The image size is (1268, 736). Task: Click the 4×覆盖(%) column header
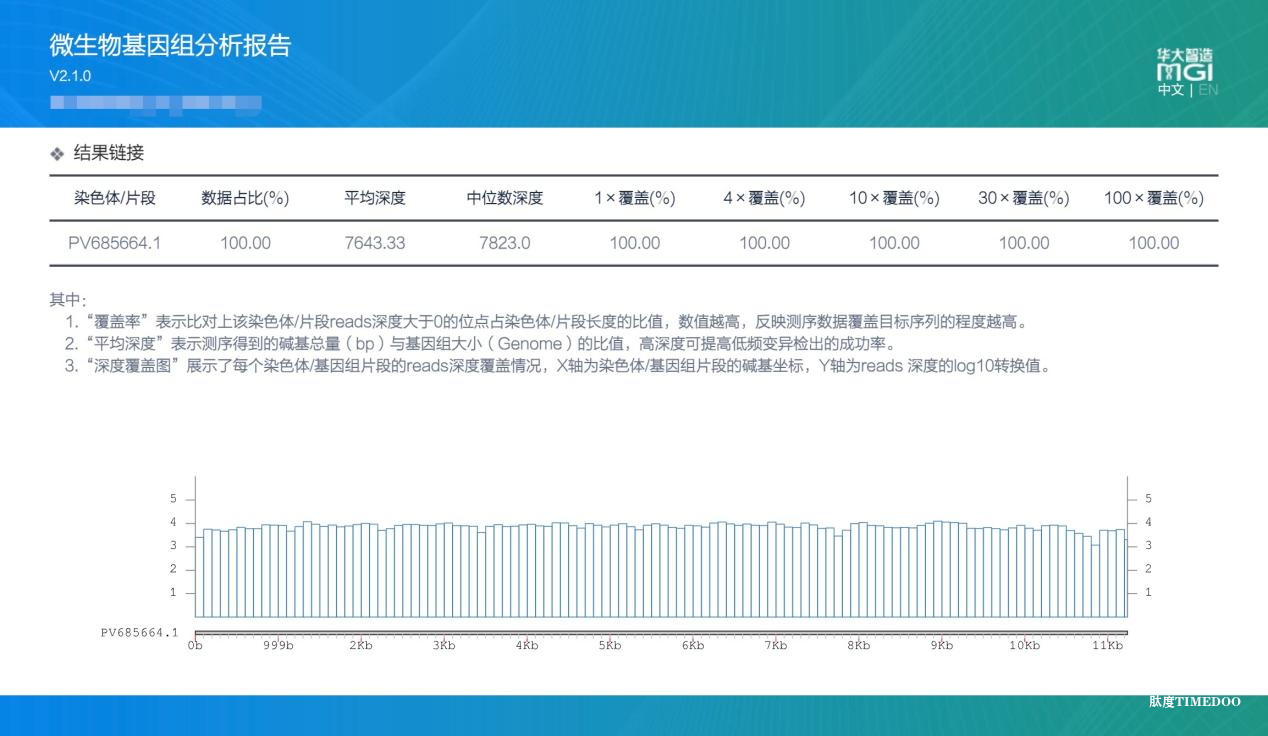point(764,198)
